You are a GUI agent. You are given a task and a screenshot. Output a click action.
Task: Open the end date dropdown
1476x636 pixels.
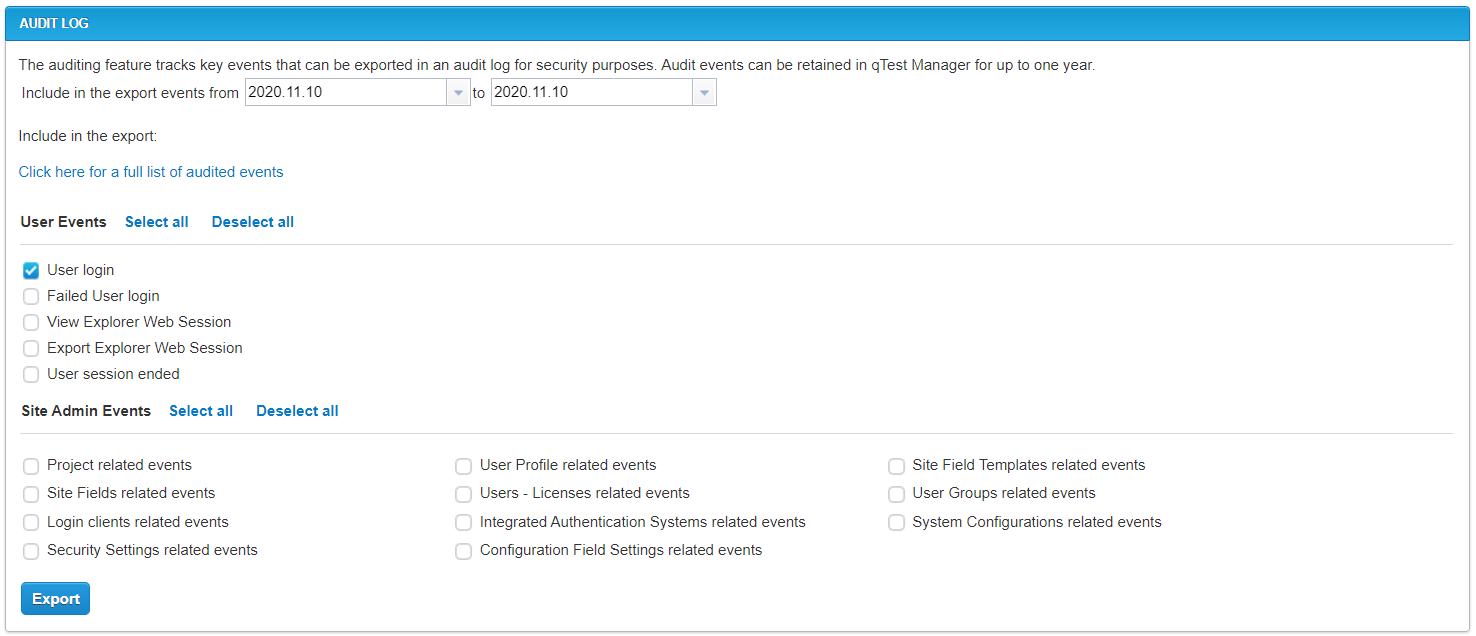(705, 92)
